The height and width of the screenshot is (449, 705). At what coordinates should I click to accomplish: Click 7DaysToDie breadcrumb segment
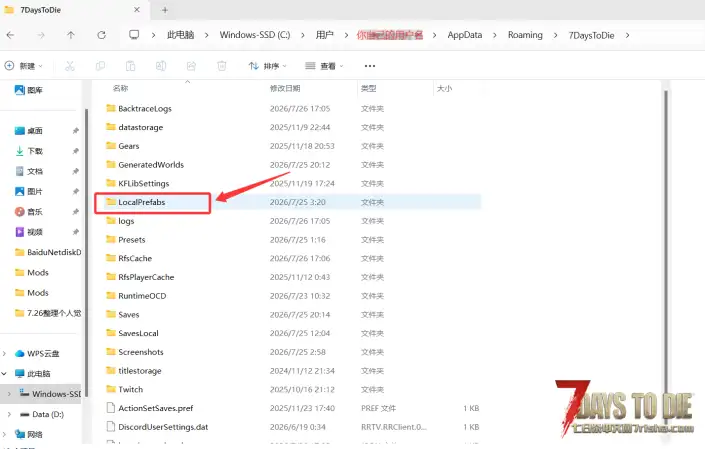click(x=591, y=35)
